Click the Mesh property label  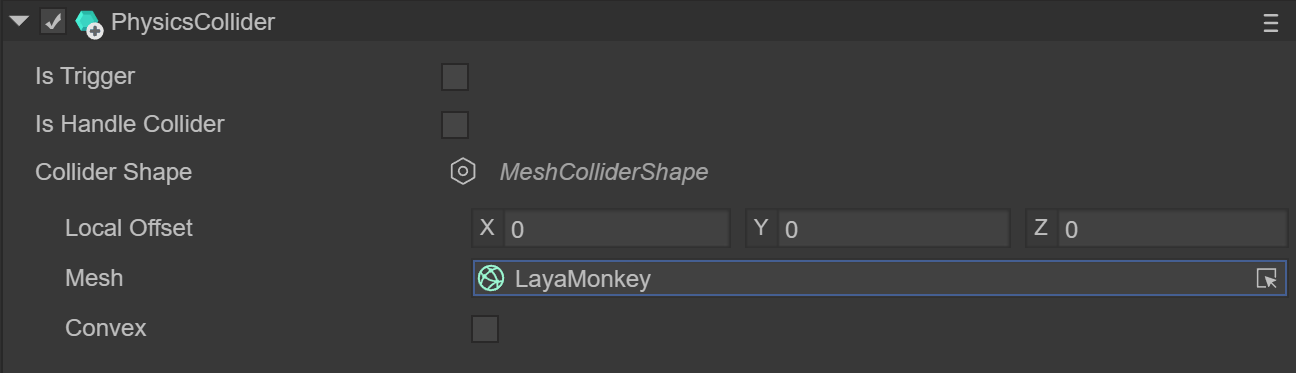pyautogui.click(x=94, y=278)
